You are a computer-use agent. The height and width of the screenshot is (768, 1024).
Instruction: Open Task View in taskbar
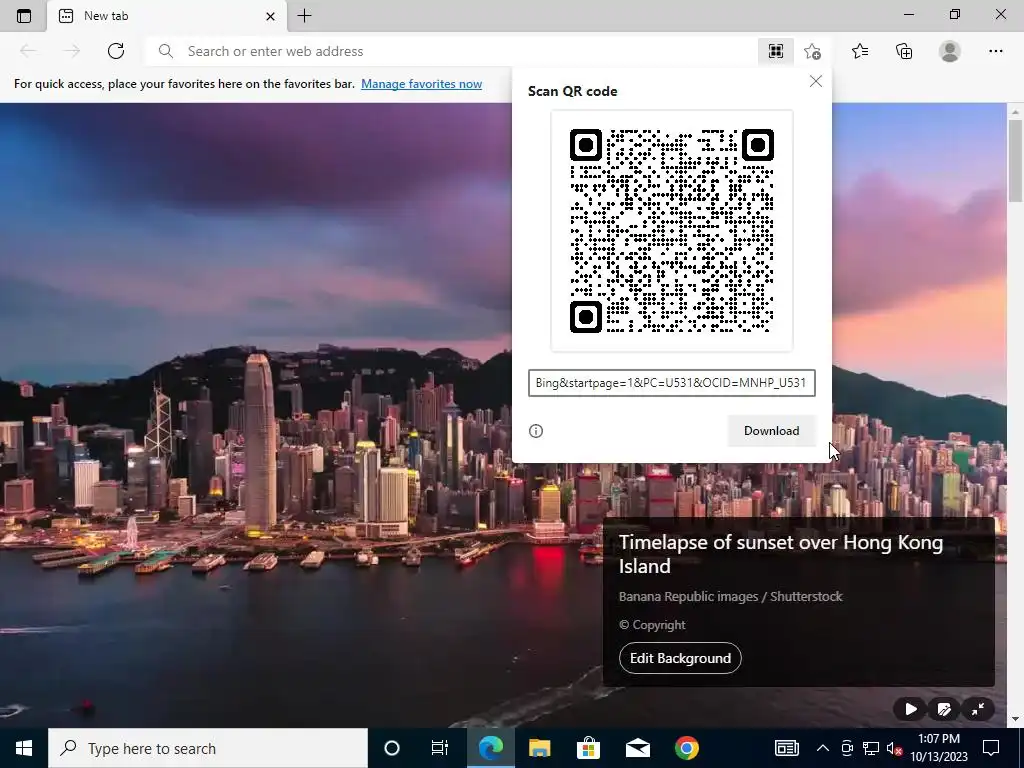(440, 748)
